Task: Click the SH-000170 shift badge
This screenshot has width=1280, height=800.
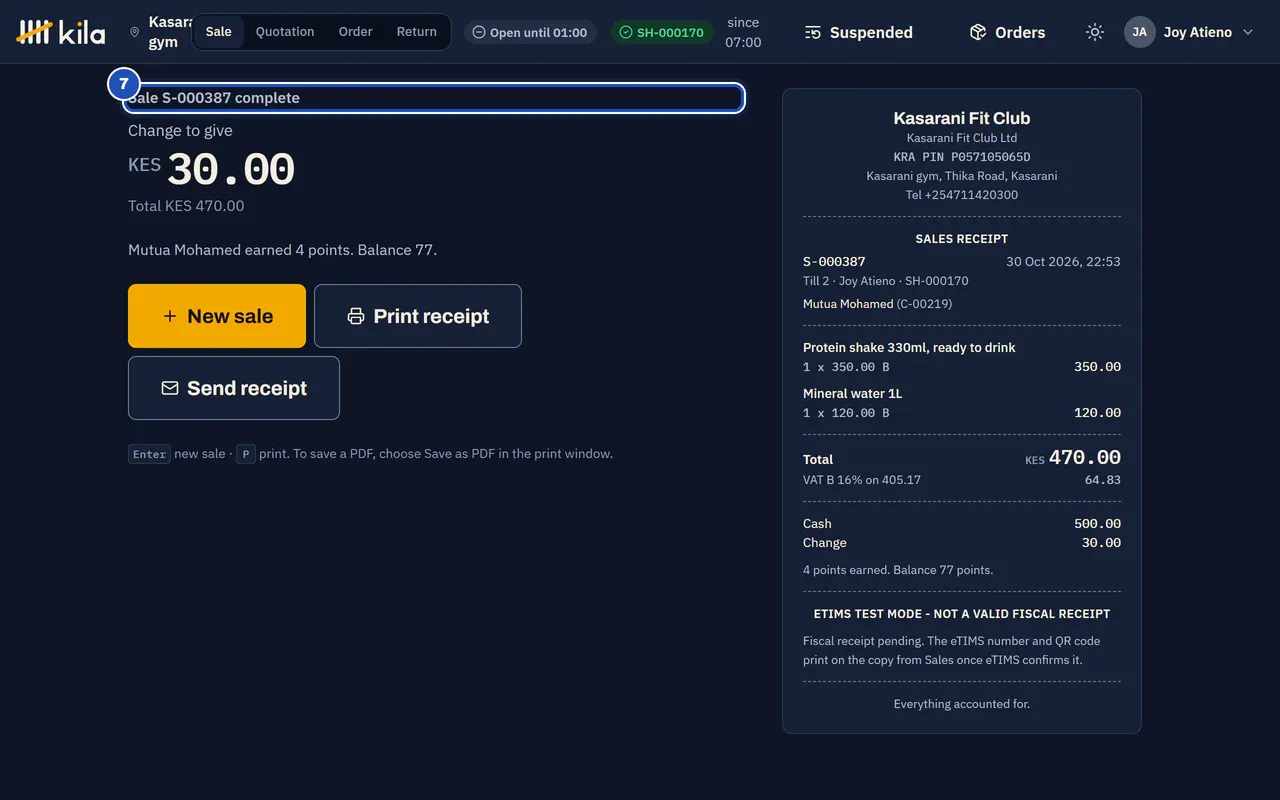Action: click(662, 32)
